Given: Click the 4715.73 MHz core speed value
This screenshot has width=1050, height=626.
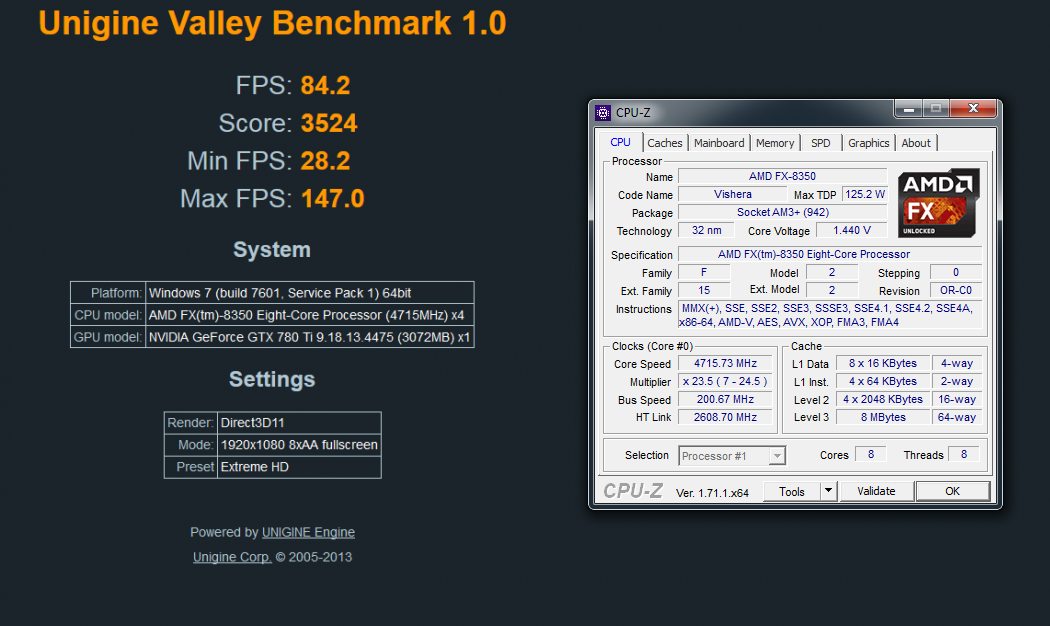Looking at the screenshot, I should point(725,364).
